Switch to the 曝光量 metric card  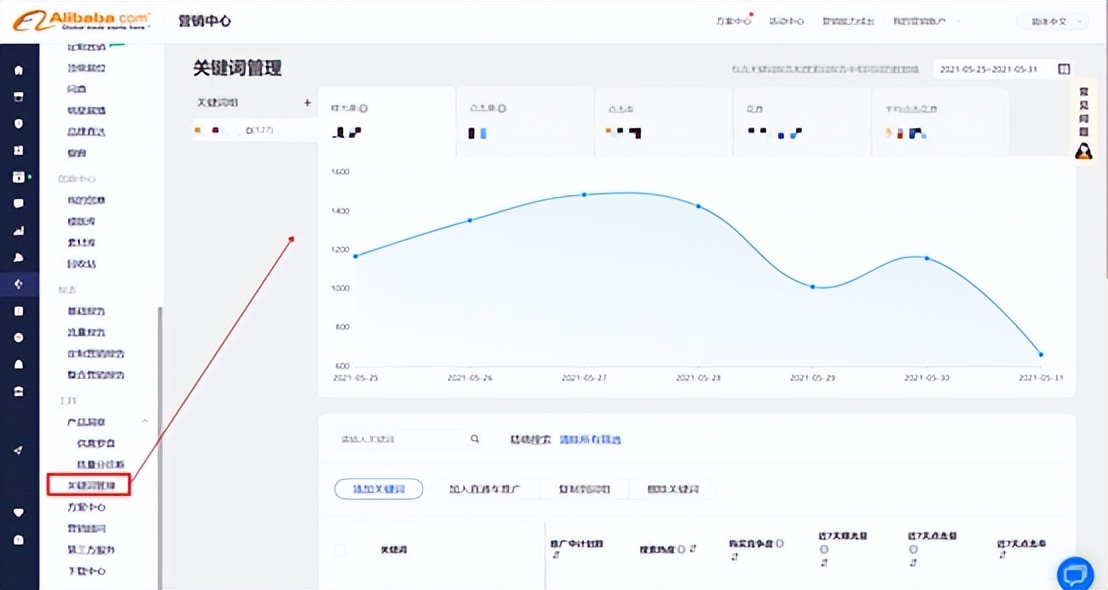click(387, 121)
